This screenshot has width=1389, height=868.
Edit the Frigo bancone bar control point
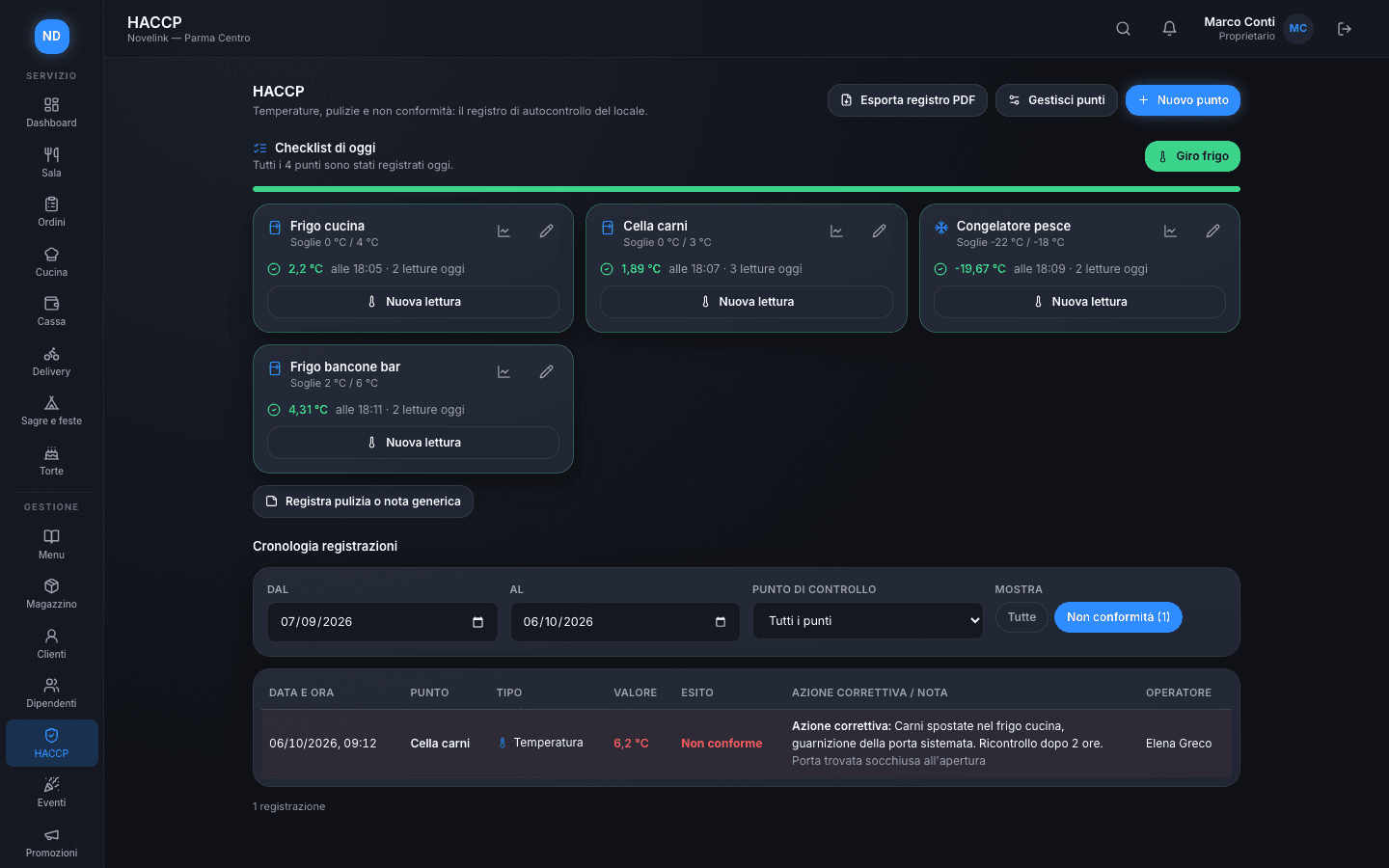pos(546,372)
